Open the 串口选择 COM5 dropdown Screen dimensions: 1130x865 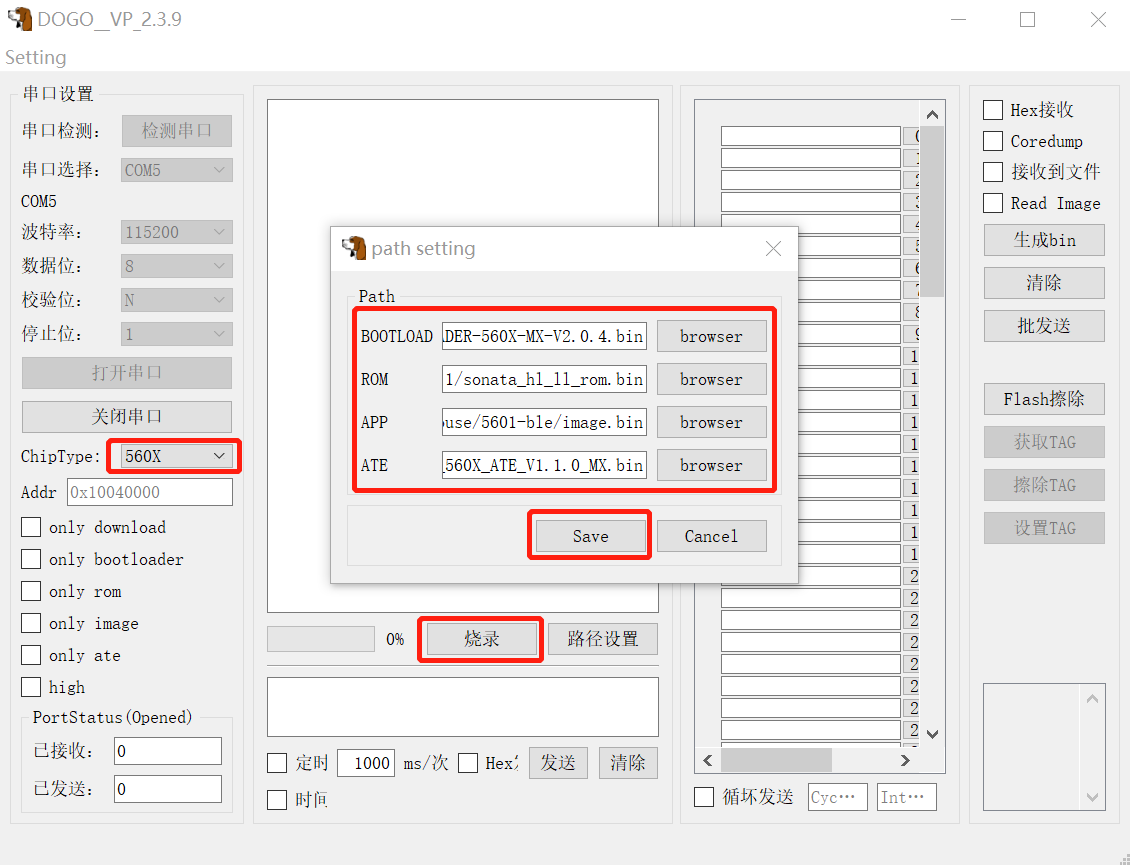coord(177,170)
